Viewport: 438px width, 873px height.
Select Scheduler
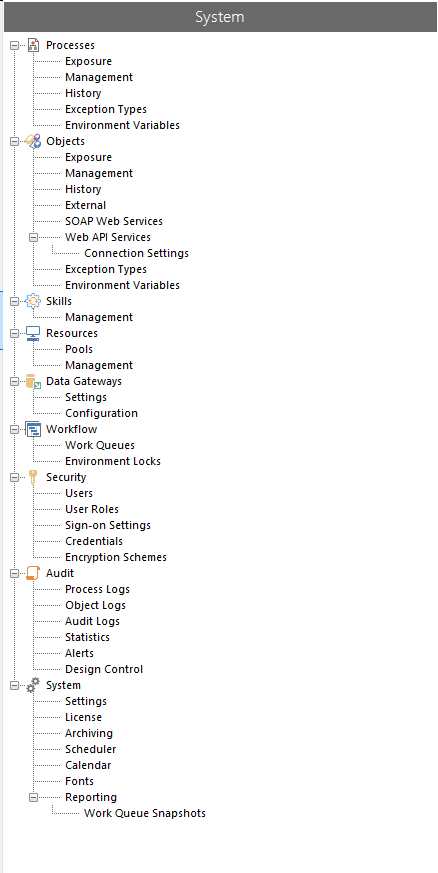(x=91, y=749)
